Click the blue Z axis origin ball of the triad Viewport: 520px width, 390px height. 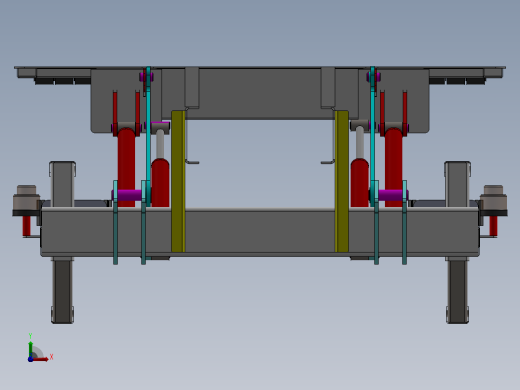tap(30, 359)
